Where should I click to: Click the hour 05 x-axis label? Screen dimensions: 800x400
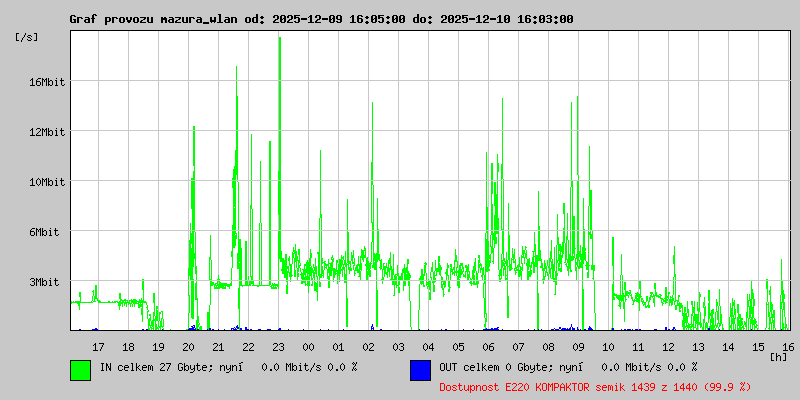[458, 347]
